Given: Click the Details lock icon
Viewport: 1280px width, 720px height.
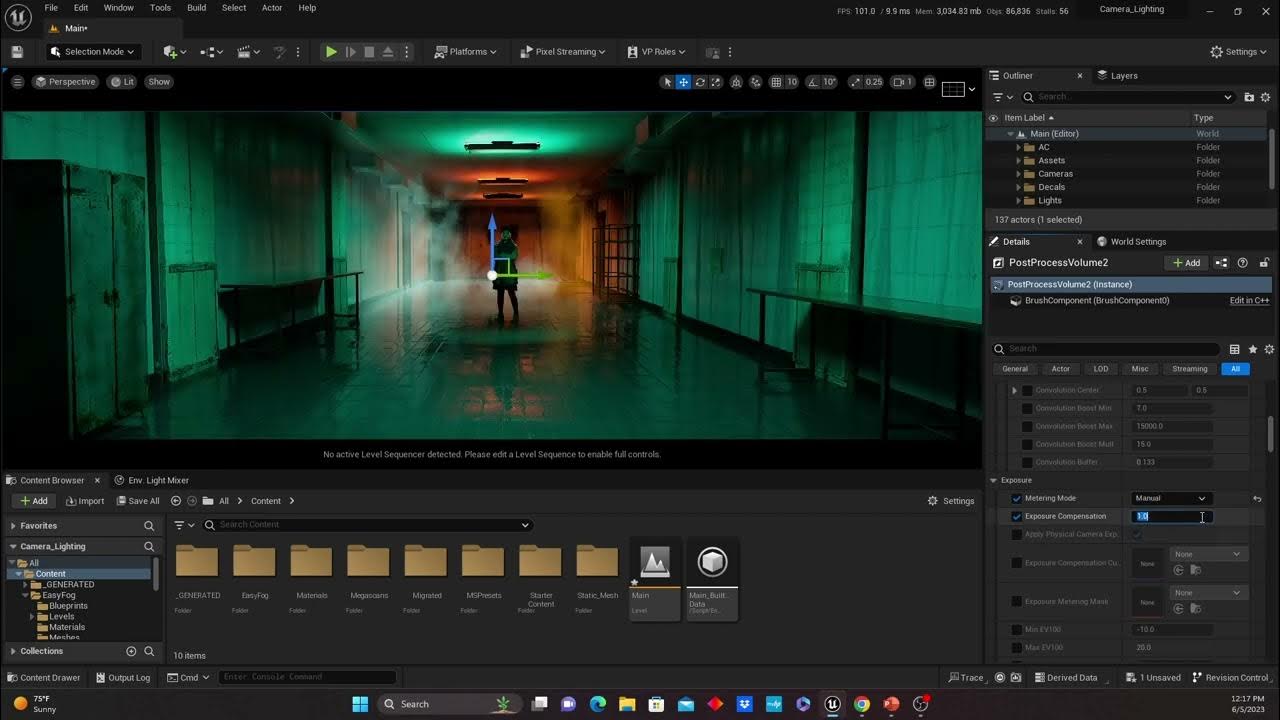Looking at the screenshot, I should pos(1264,263).
